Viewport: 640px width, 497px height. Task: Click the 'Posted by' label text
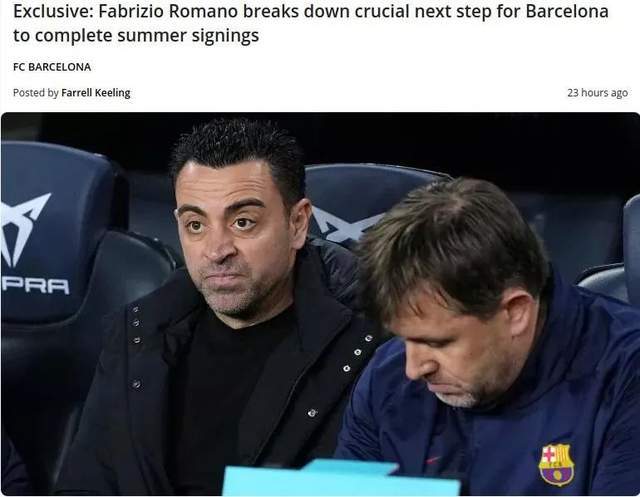click(36, 93)
